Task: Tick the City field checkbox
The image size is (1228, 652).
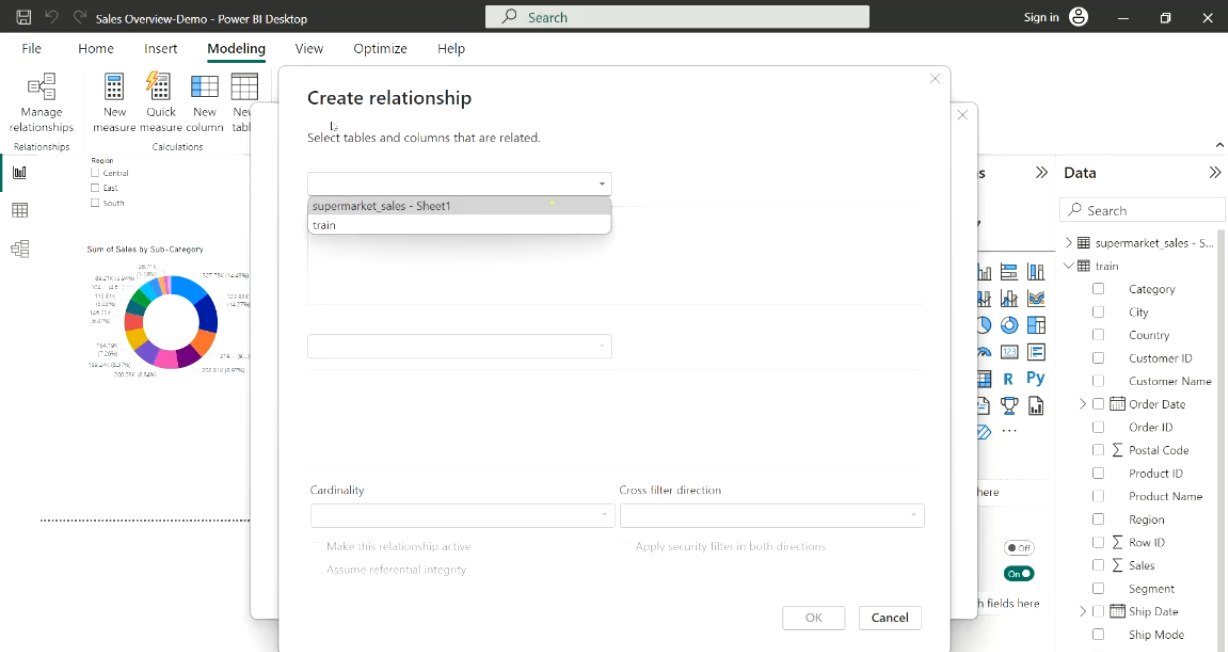Action: click(1098, 312)
